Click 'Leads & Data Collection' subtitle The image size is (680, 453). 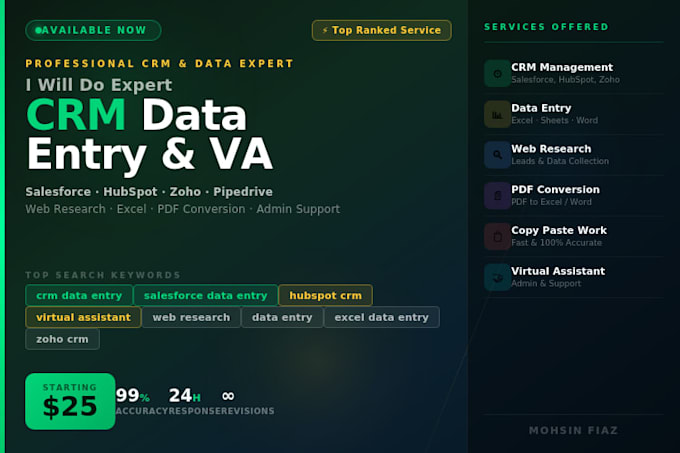click(x=560, y=161)
